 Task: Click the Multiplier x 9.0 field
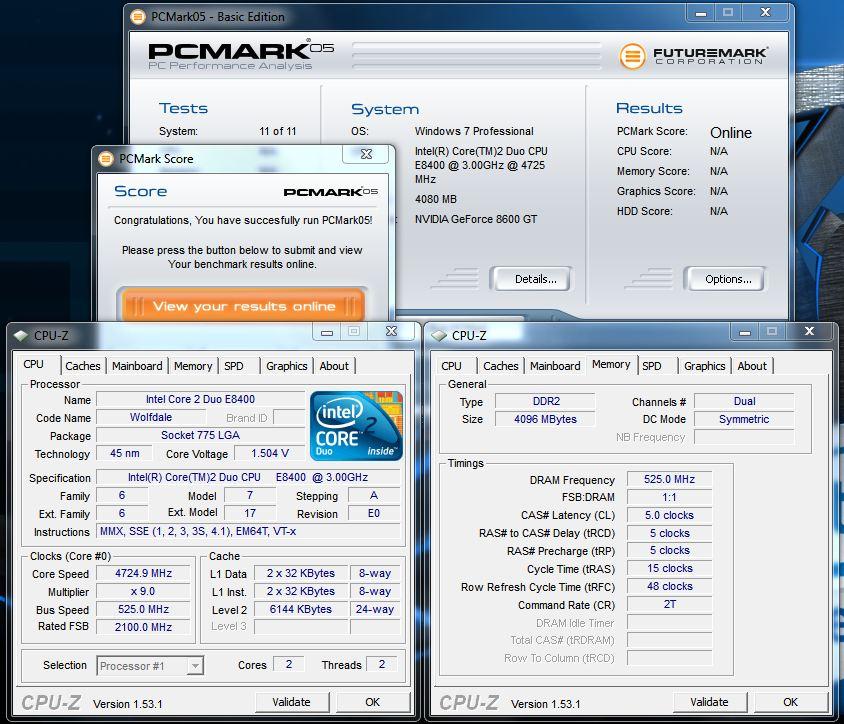click(x=143, y=592)
